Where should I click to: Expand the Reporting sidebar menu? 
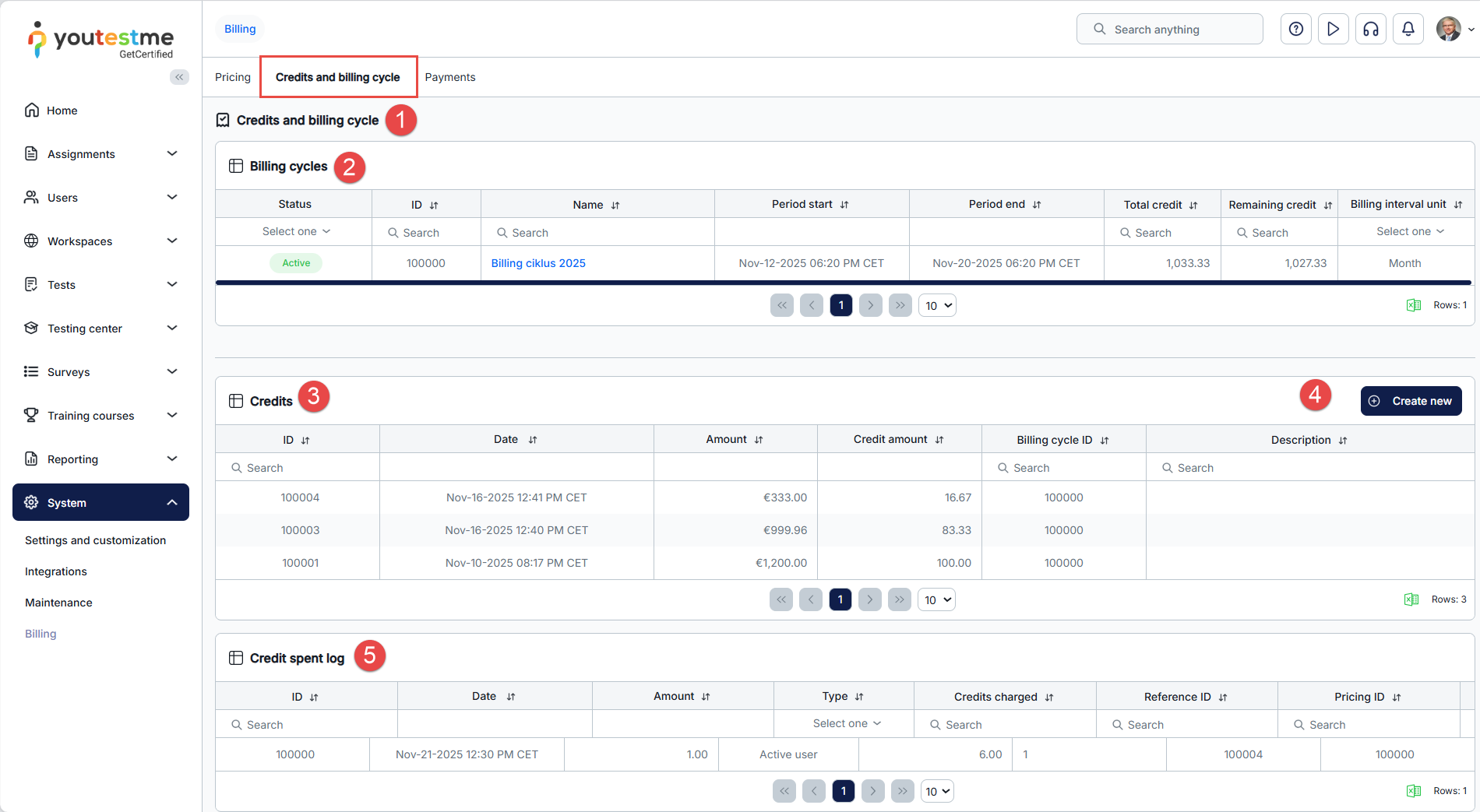(x=100, y=459)
